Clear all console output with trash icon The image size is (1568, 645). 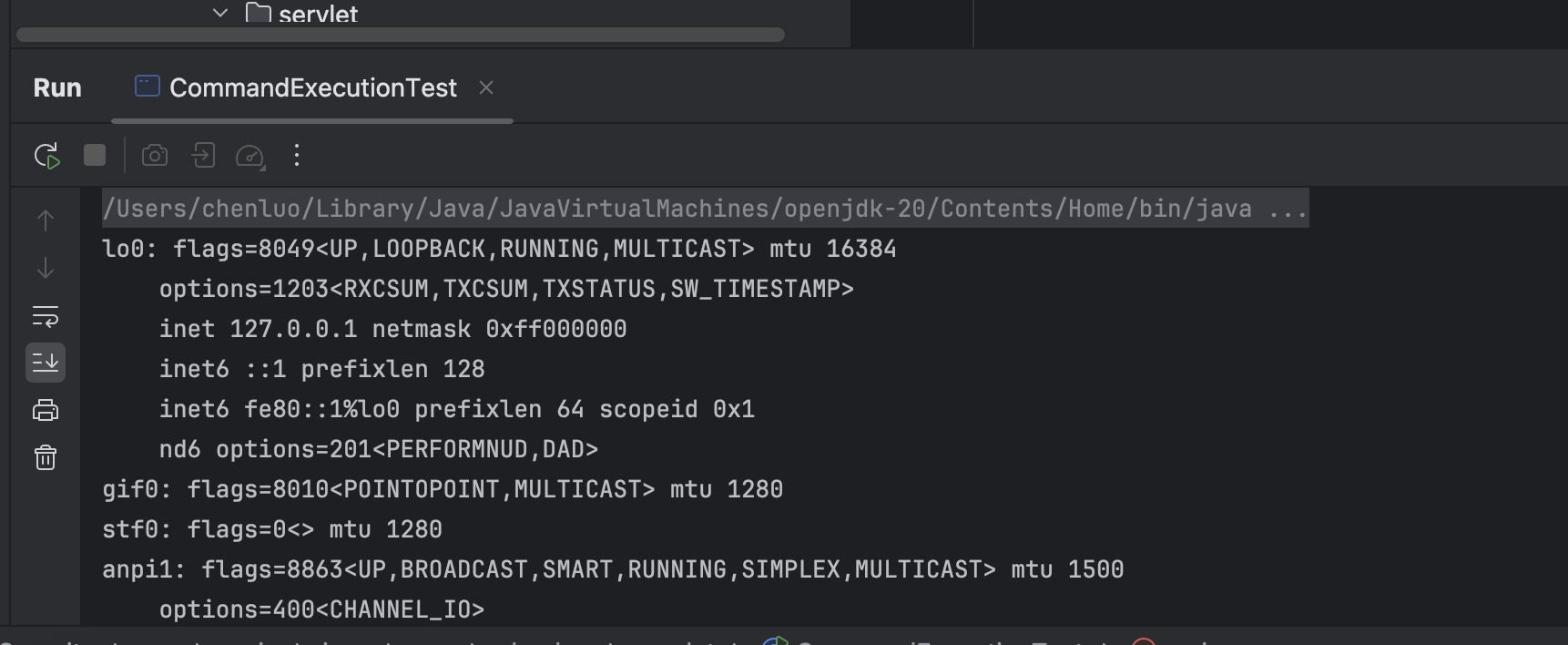point(46,457)
